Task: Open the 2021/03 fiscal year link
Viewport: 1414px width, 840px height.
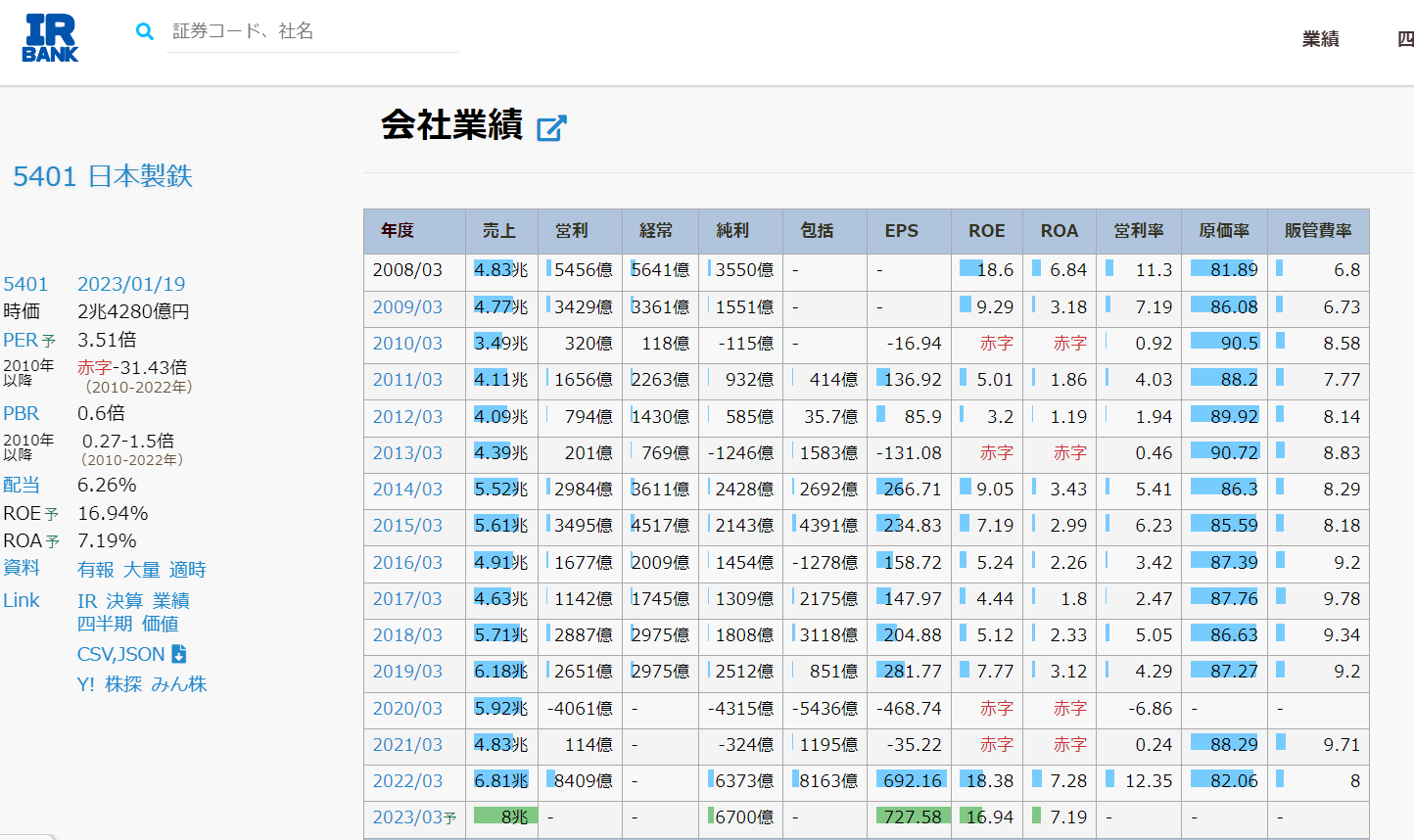Action: [407, 745]
